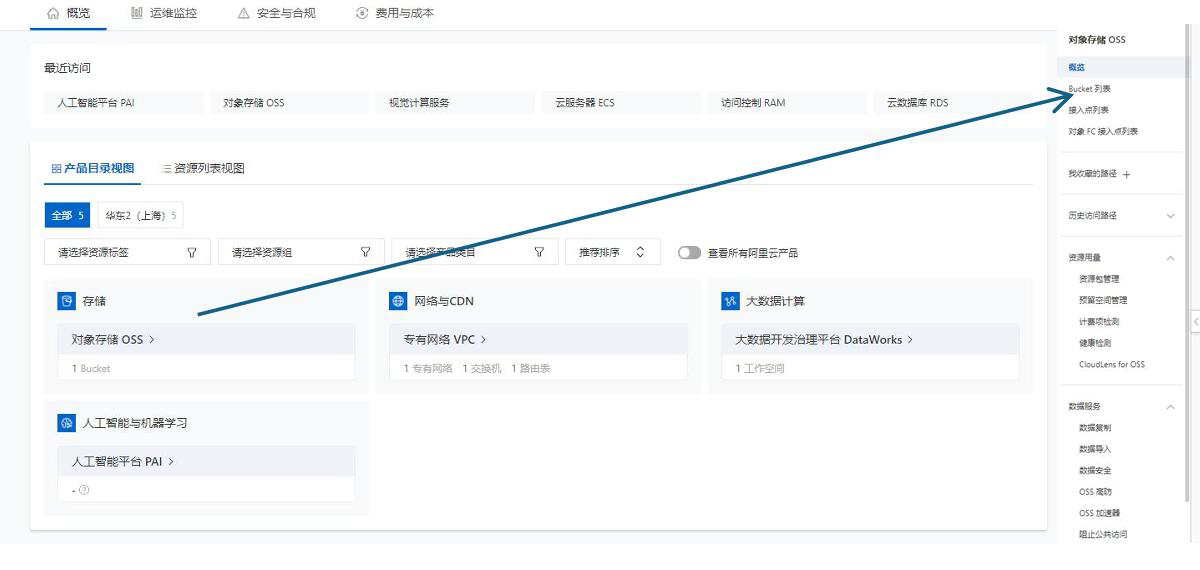Switch to 资源列表视图 view tab
Image resolution: width=1200 pixels, height=570 pixels.
click(203, 168)
